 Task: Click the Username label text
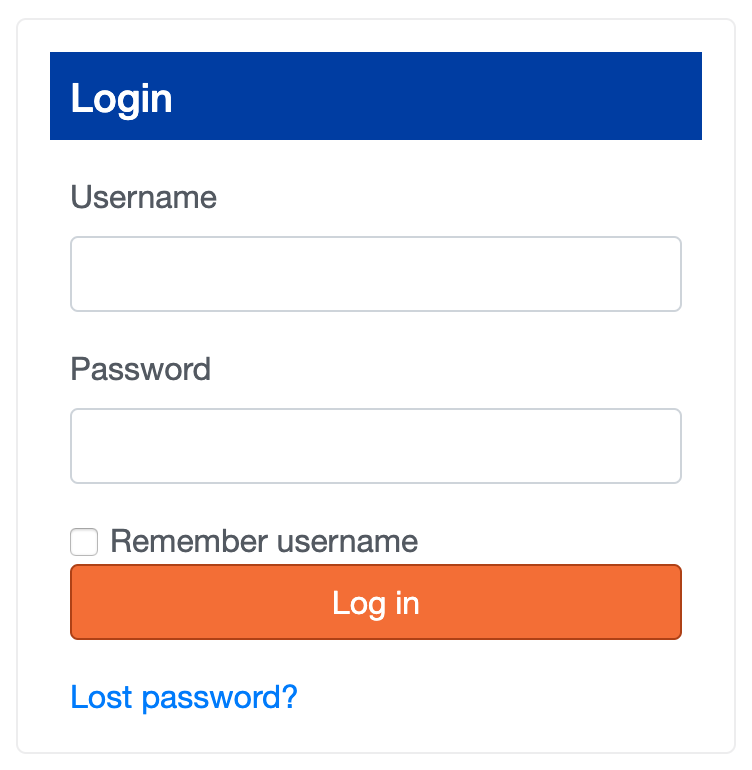tap(143, 197)
